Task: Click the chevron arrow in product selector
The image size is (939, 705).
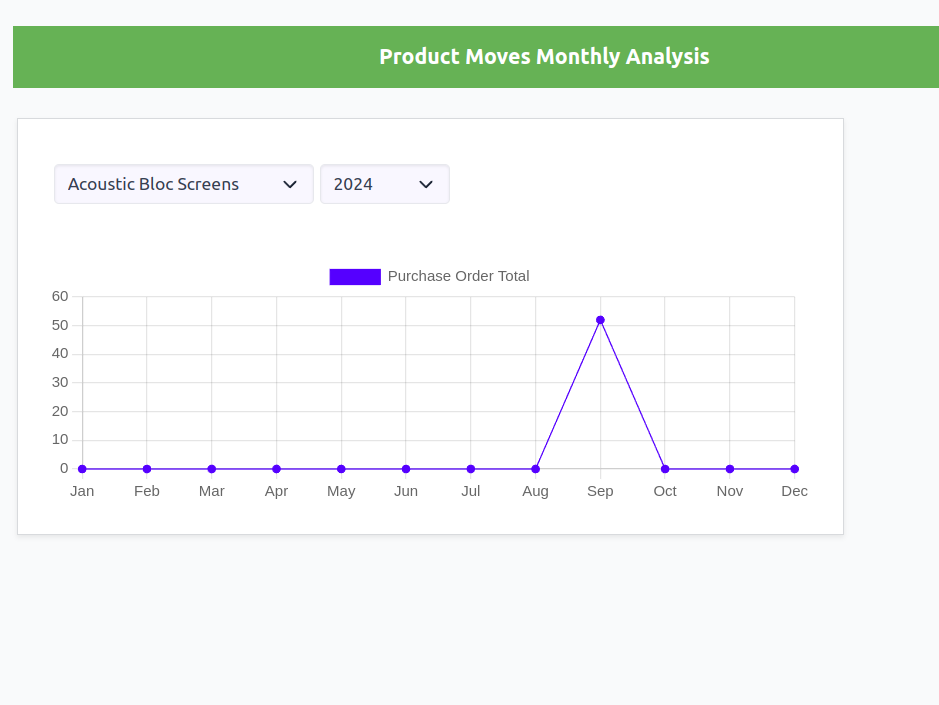Action: [x=290, y=184]
